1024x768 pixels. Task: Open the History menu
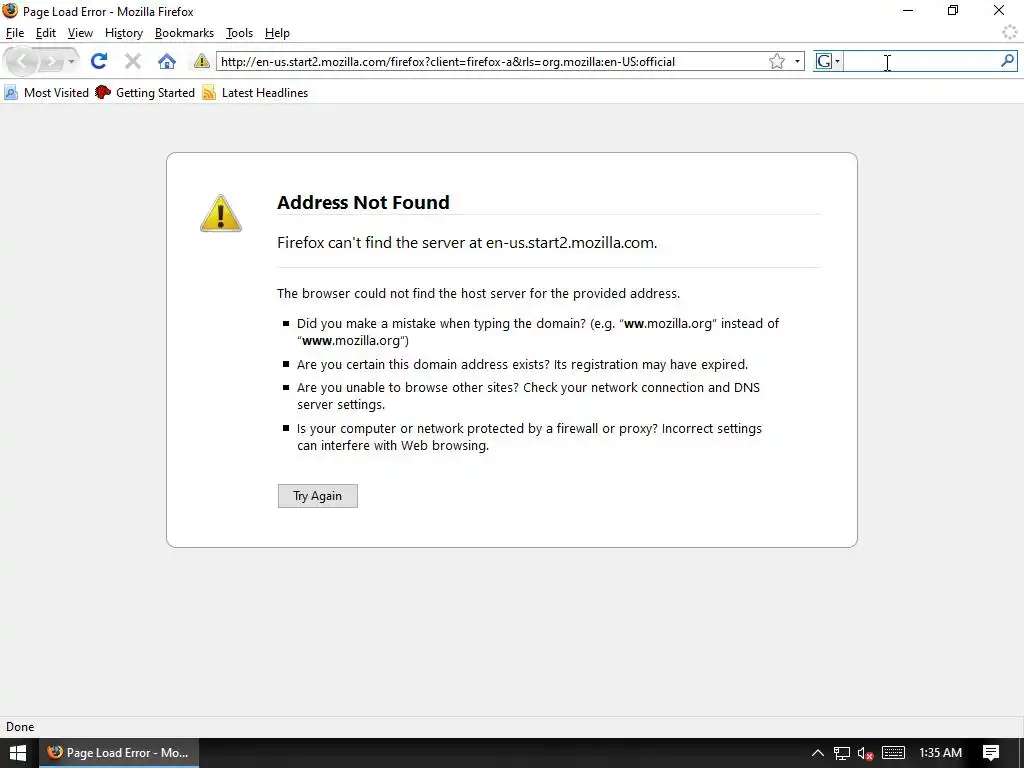123,33
